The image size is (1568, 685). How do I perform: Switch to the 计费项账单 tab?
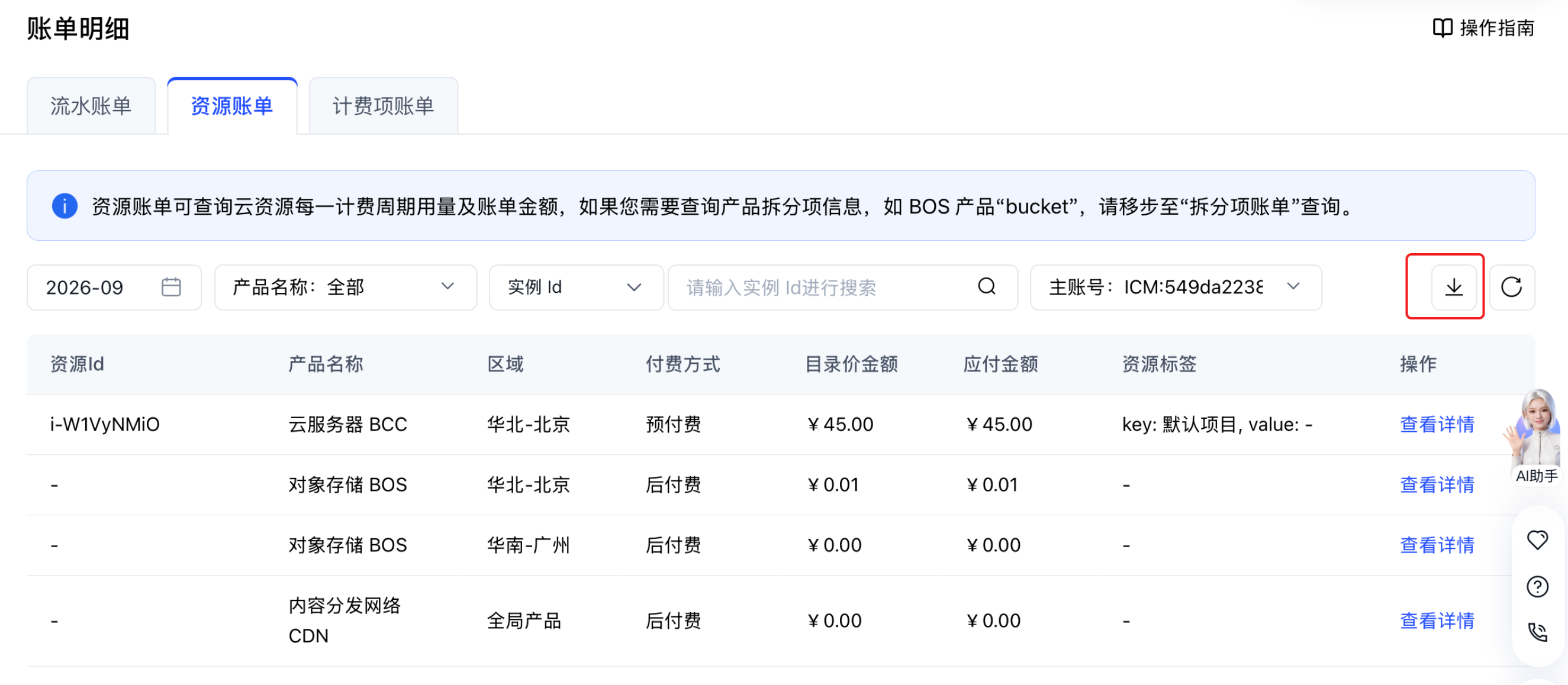[x=384, y=106]
